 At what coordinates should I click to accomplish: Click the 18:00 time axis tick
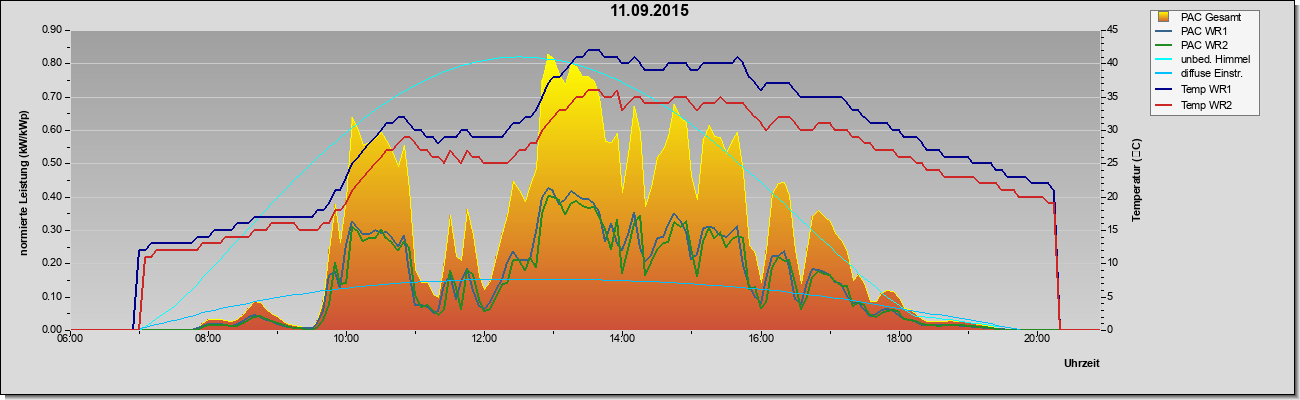899,339
